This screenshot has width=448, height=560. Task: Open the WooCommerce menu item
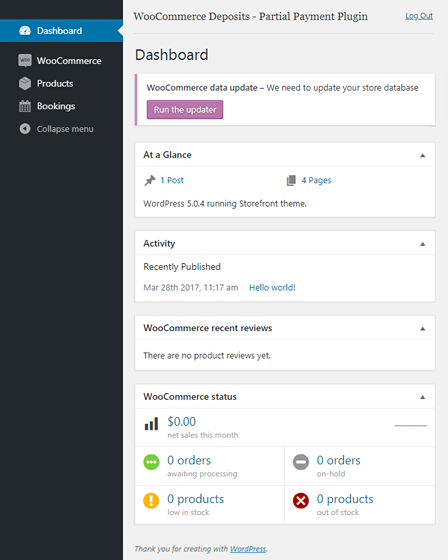coord(61,61)
